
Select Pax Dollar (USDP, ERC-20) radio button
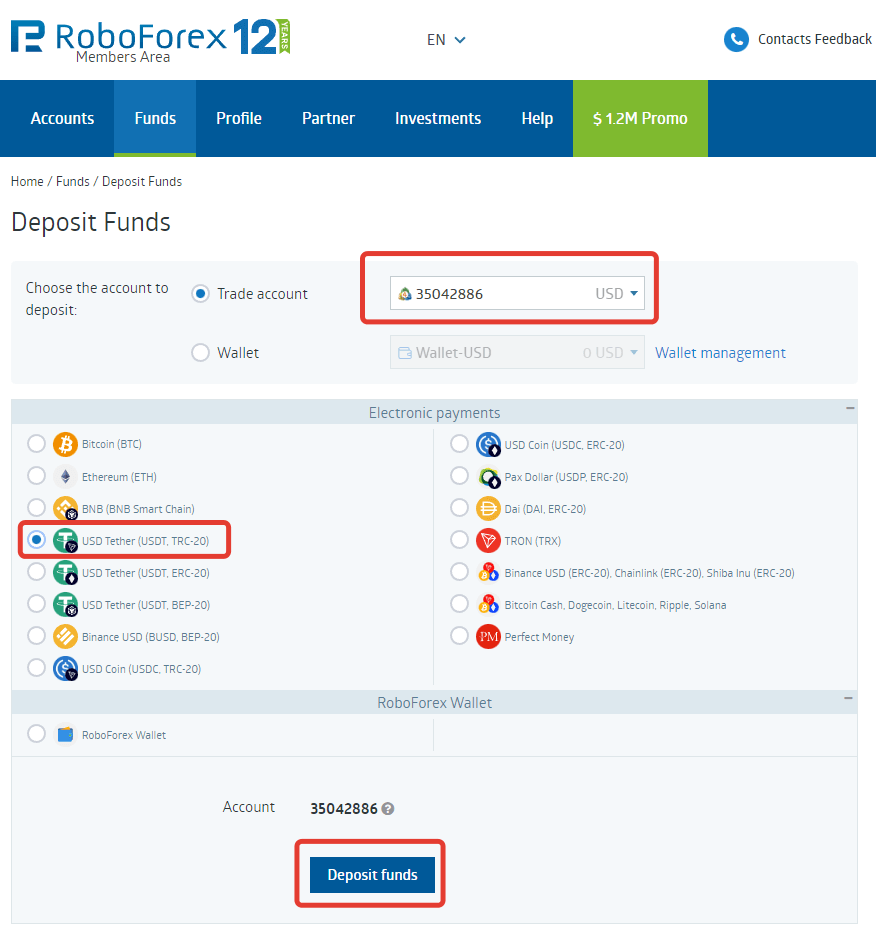pyautogui.click(x=459, y=475)
